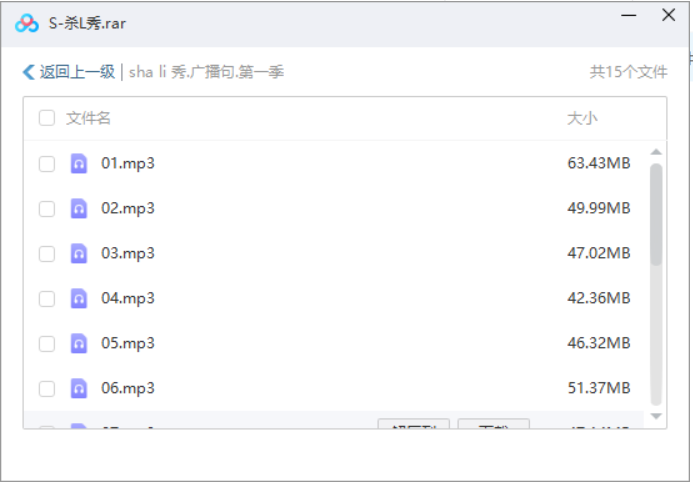Click the scrollbar up arrow
Screen dimensions: 693x485
pyautogui.click(x=656, y=153)
